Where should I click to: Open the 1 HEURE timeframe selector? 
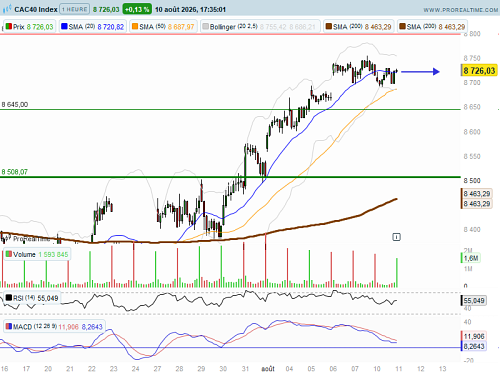tap(75, 9)
